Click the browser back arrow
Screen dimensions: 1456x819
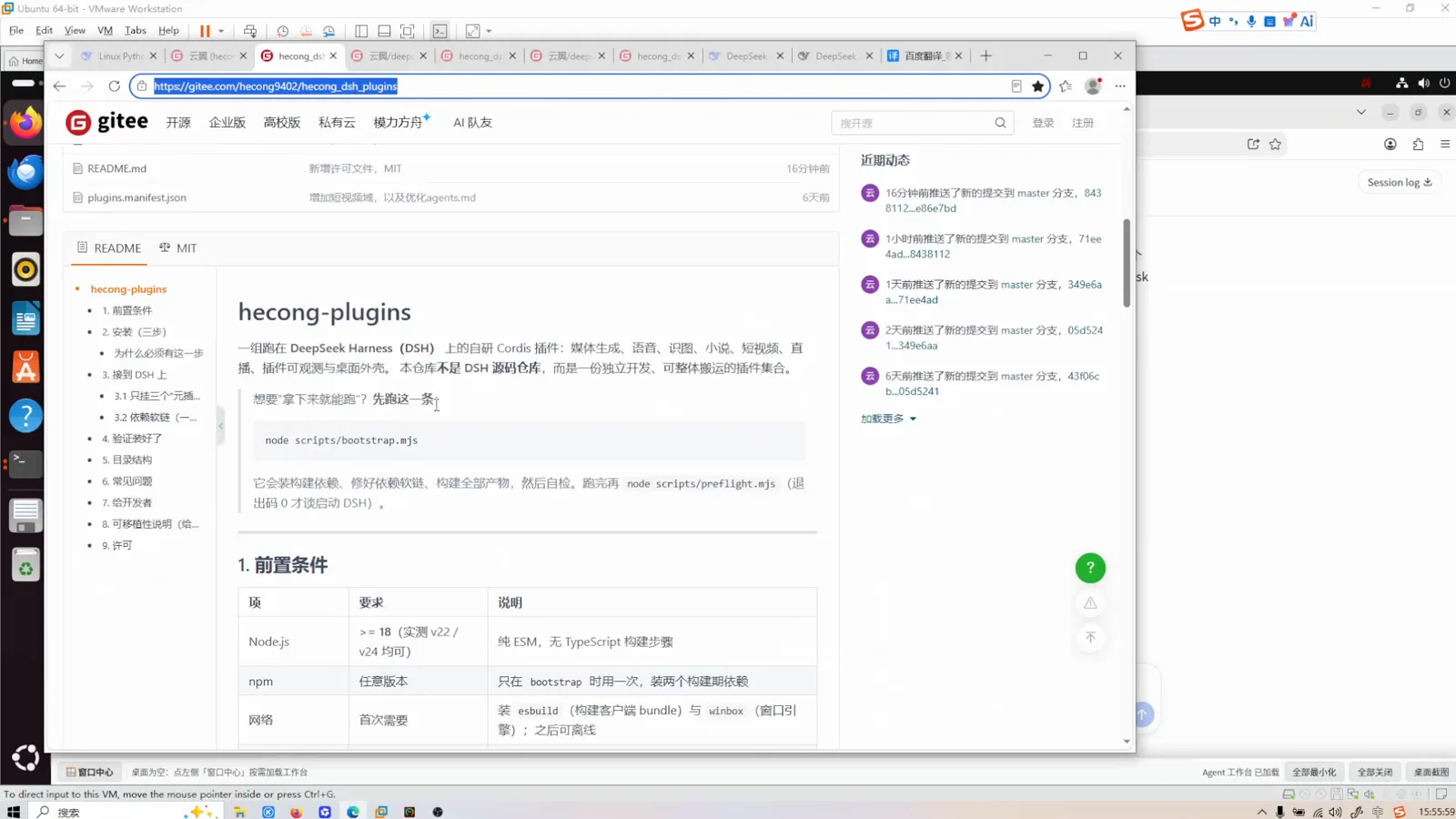click(x=59, y=86)
